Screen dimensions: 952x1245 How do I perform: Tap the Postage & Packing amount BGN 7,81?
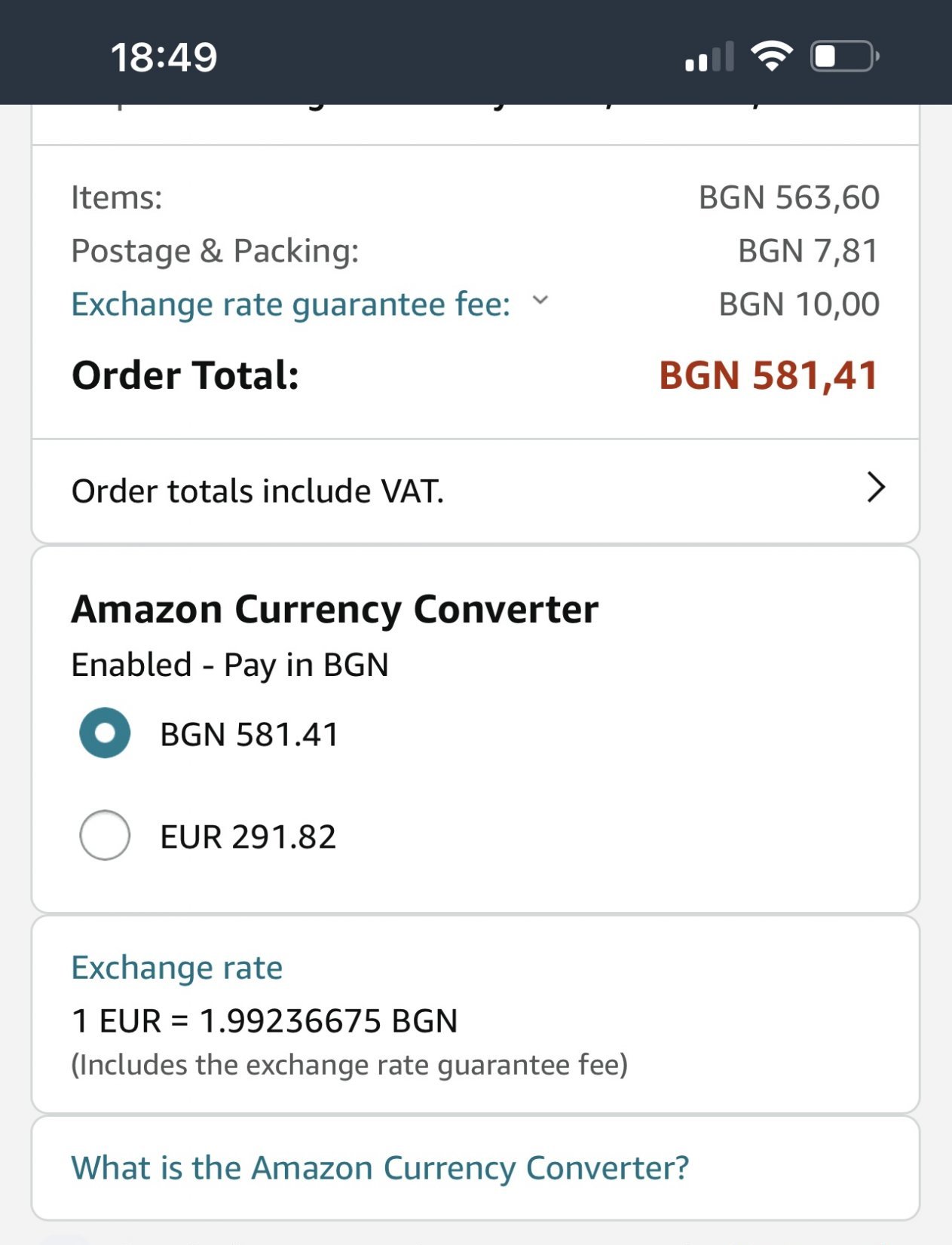tap(808, 251)
